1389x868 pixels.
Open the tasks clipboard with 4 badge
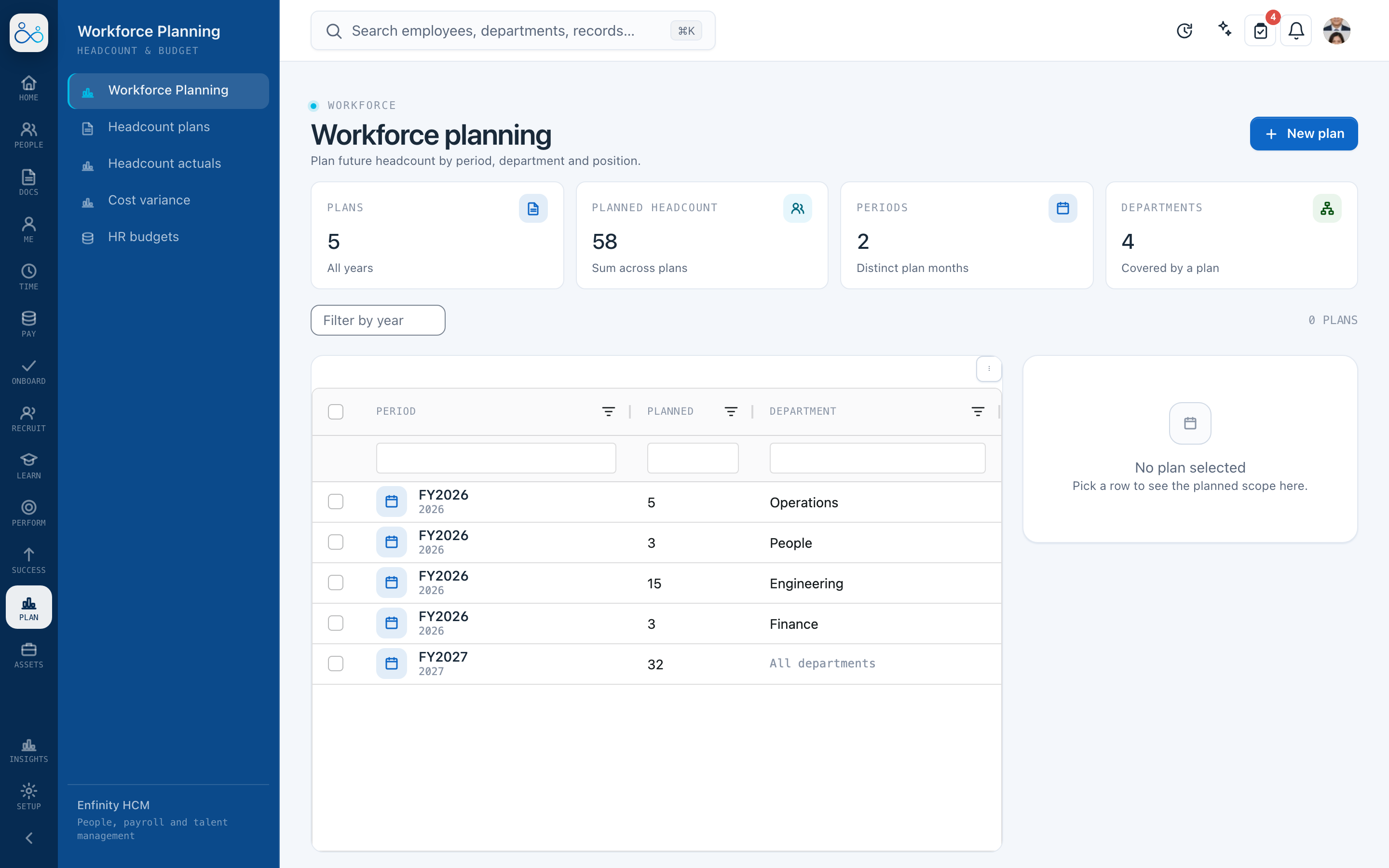pos(1260,30)
